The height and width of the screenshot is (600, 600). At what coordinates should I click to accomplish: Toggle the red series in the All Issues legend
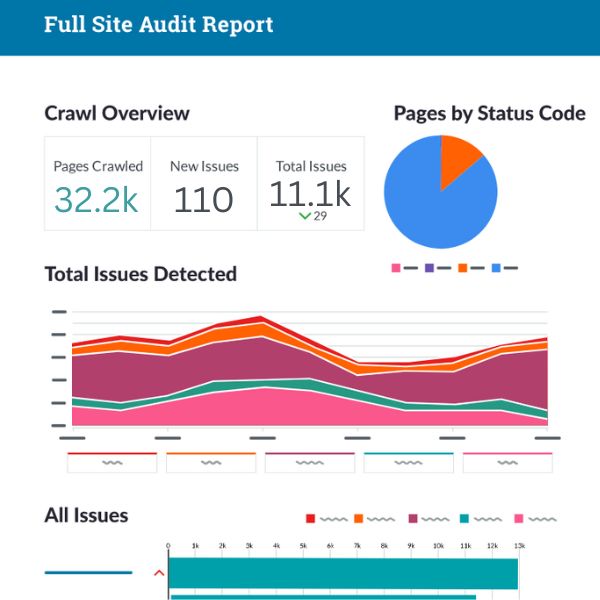click(311, 519)
